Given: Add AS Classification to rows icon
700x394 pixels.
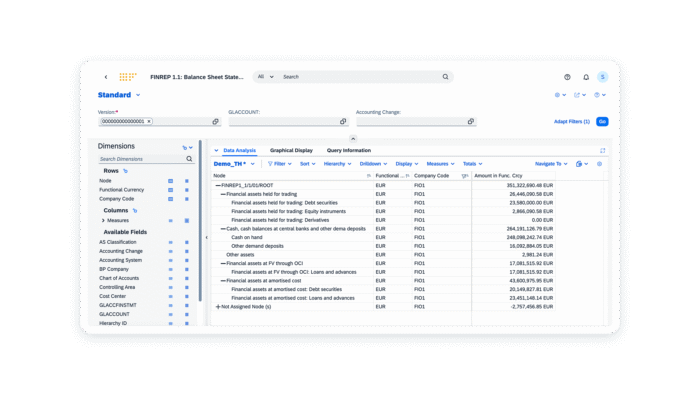Looking at the screenshot, I should pyautogui.click(x=171, y=242).
